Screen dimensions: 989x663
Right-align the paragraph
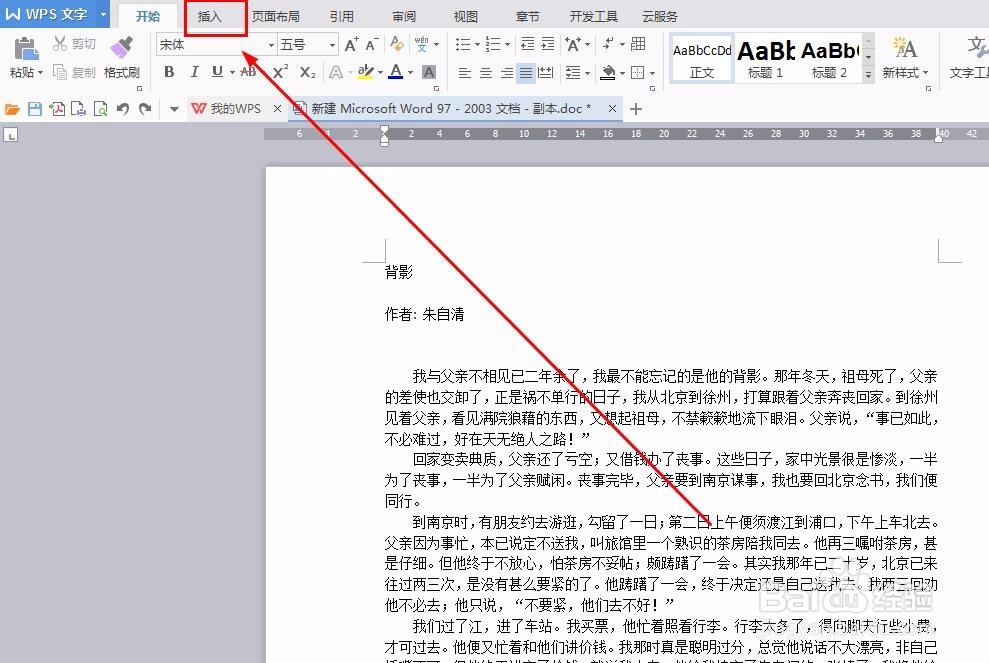tap(506, 73)
